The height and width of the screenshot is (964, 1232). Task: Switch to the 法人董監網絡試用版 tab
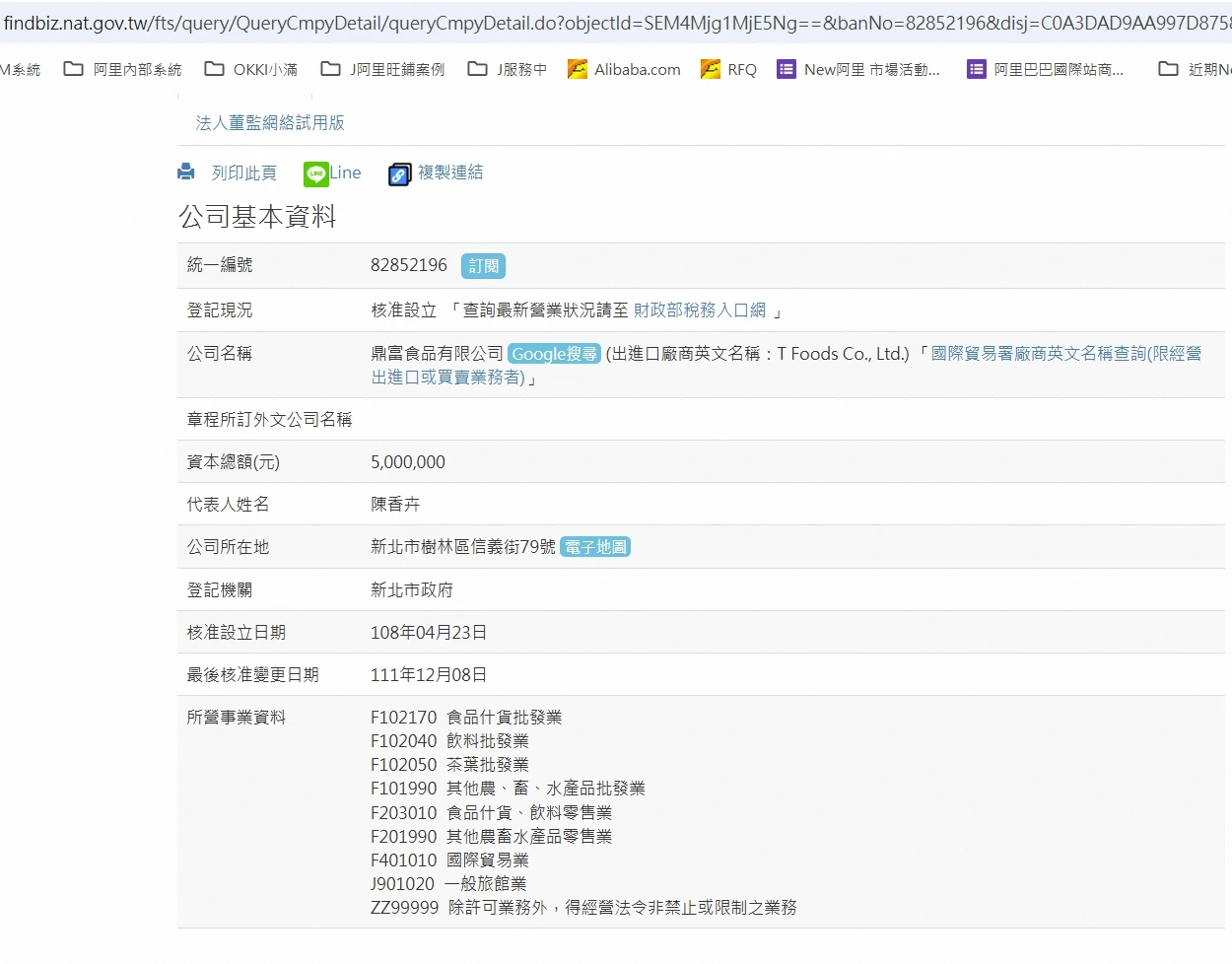(270, 123)
